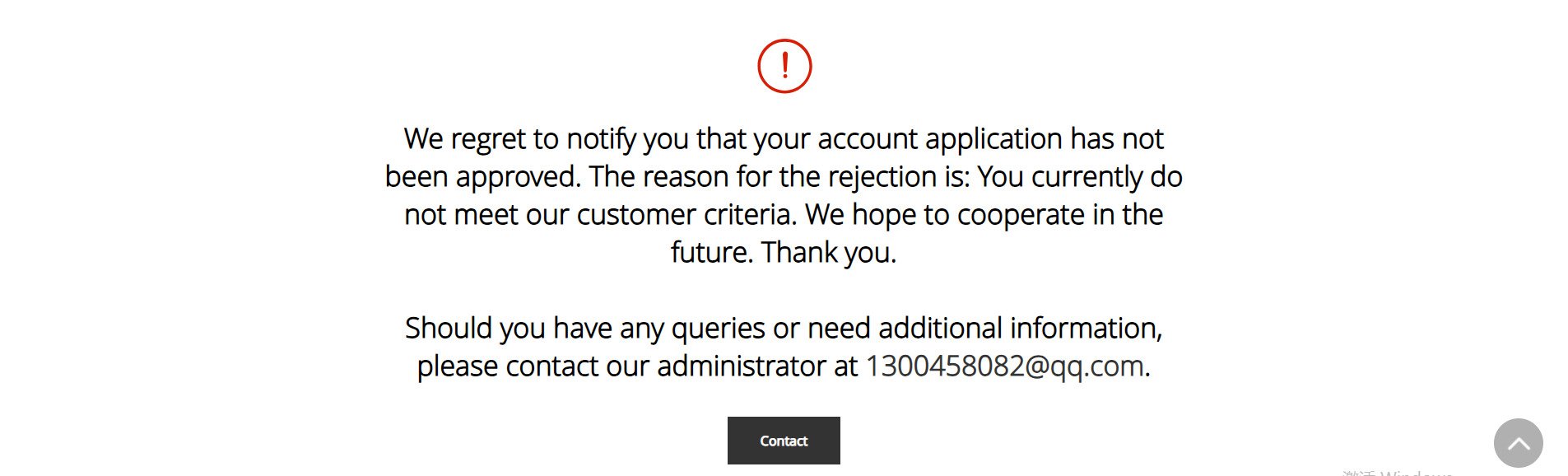
Task: Click the words "has not" on the first line
Action: click(1117, 139)
